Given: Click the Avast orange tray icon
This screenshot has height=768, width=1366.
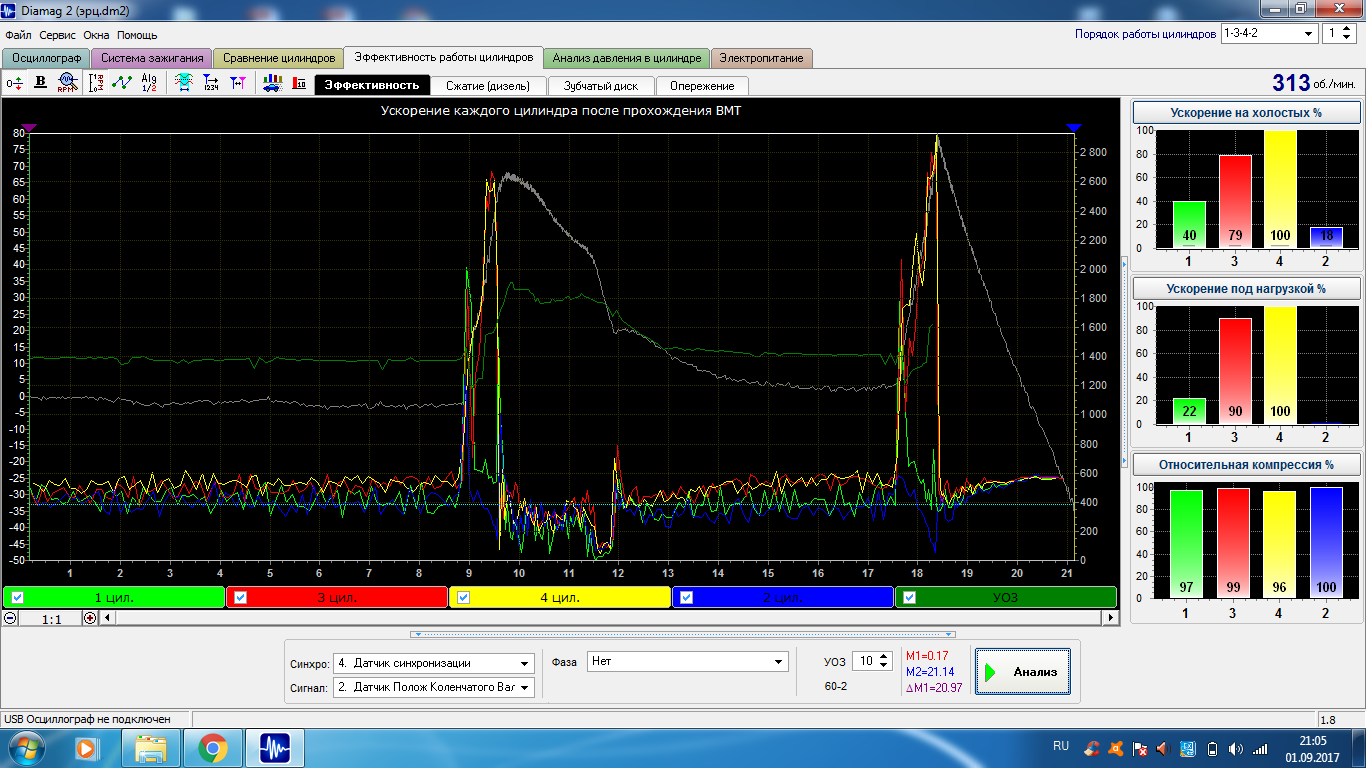Looking at the screenshot, I should click(x=1117, y=748).
